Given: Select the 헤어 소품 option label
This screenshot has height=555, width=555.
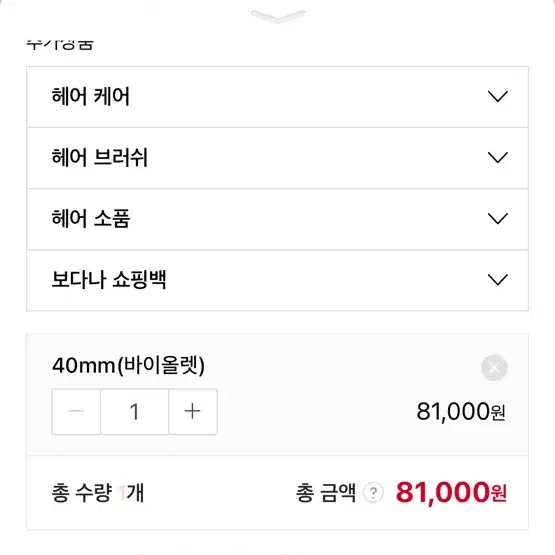Looking at the screenshot, I should click(91, 218).
